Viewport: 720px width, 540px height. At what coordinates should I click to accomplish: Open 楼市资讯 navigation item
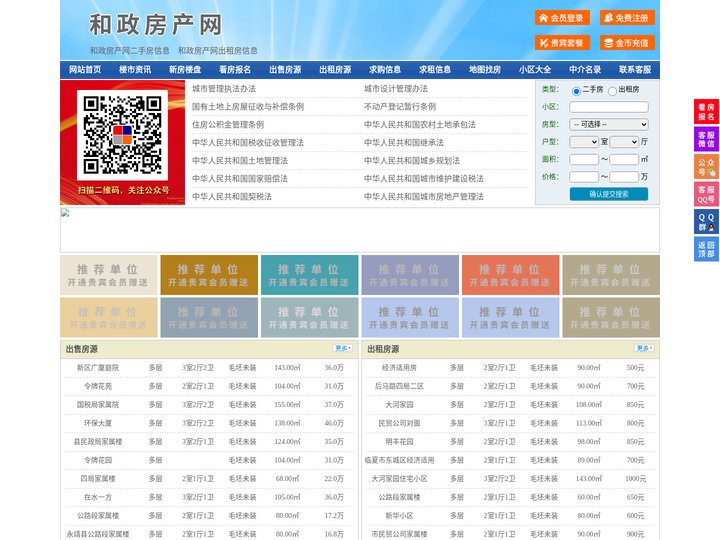click(135, 70)
